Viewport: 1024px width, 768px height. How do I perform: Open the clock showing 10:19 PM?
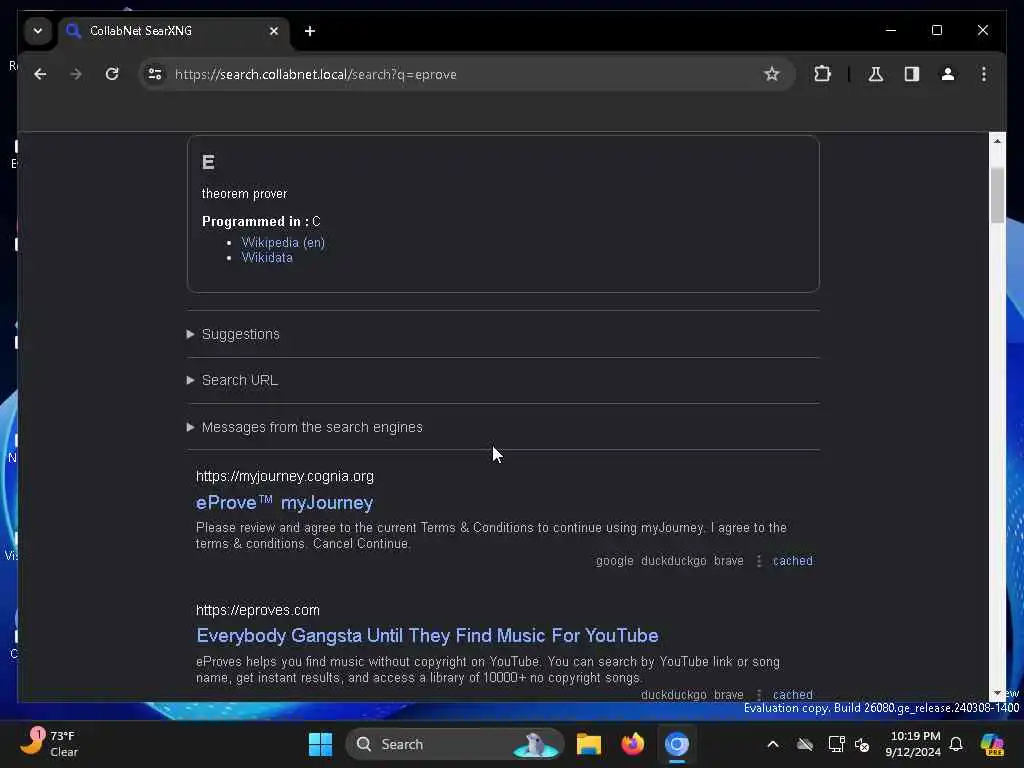pos(914,744)
